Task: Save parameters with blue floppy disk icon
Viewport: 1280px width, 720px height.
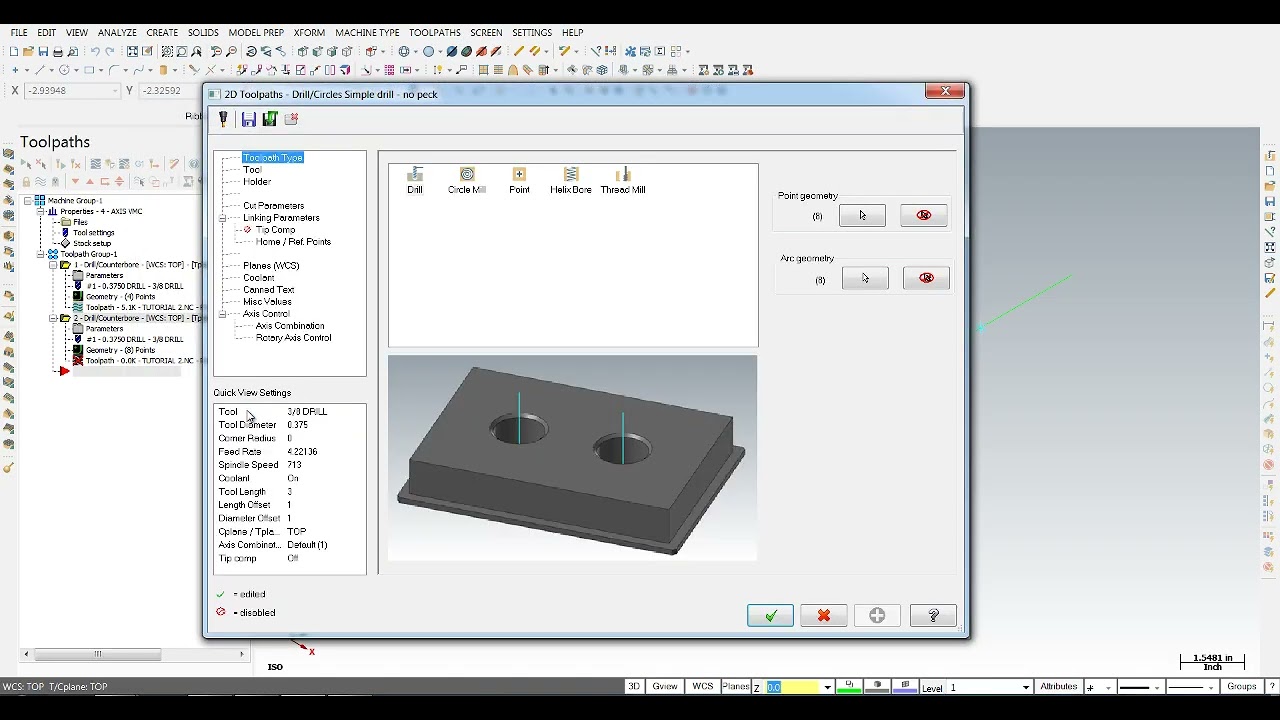Action: 248,119
